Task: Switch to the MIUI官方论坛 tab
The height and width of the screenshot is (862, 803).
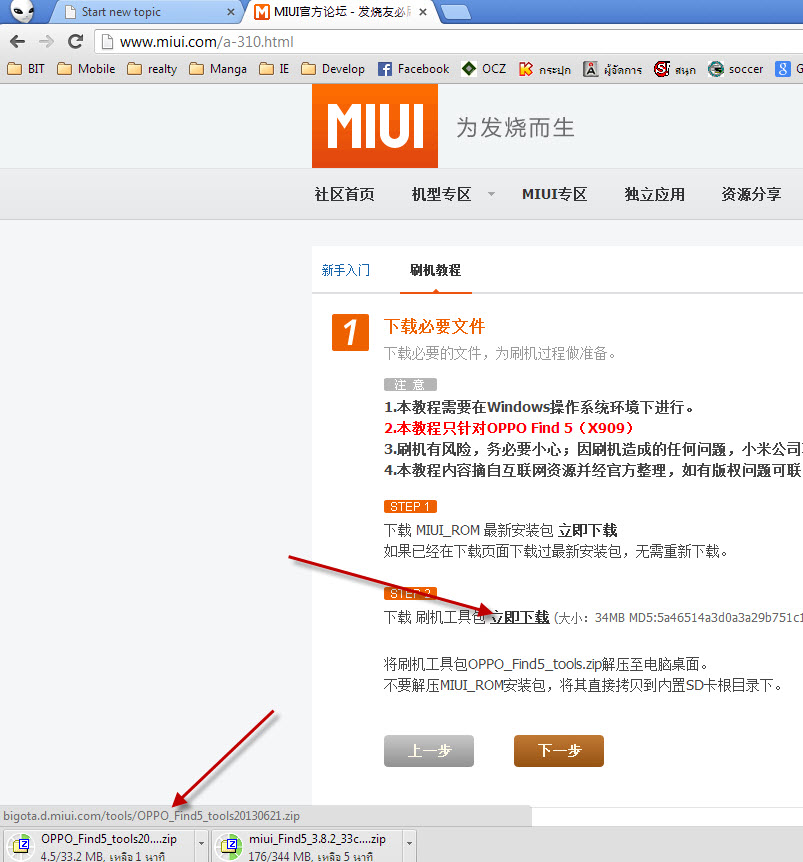Action: click(x=341, y=12)
